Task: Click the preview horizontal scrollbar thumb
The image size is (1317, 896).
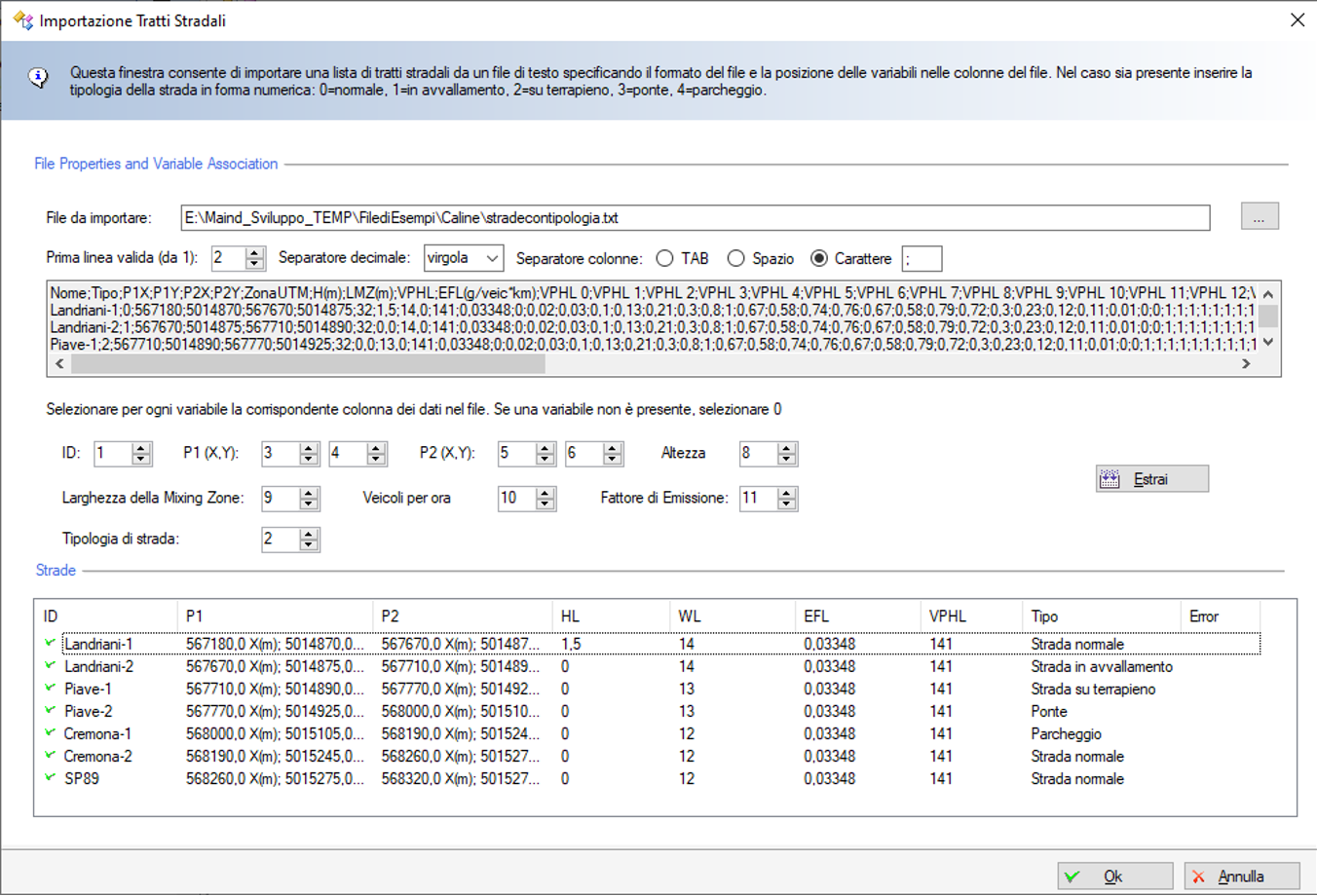Action: tap(308, 363)
